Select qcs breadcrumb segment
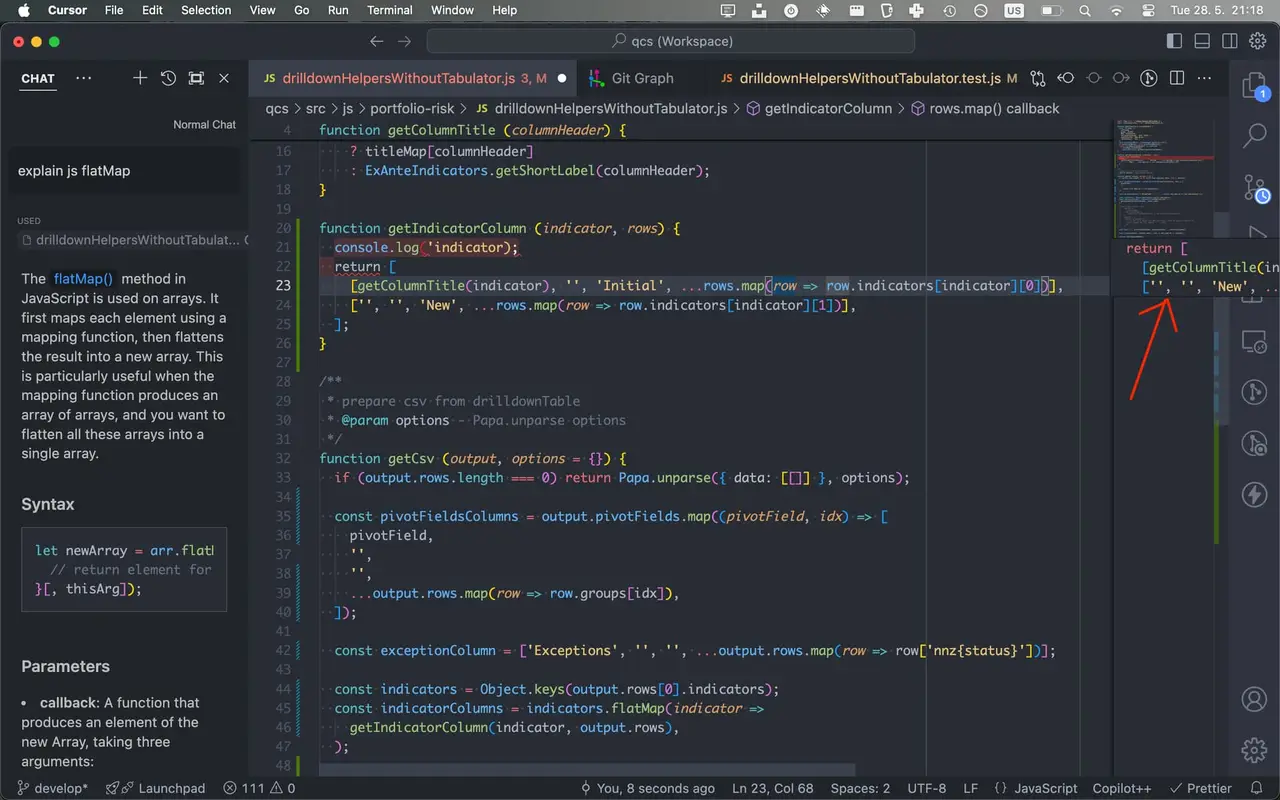The image size is (1280, 800). (x=276, y=108)
